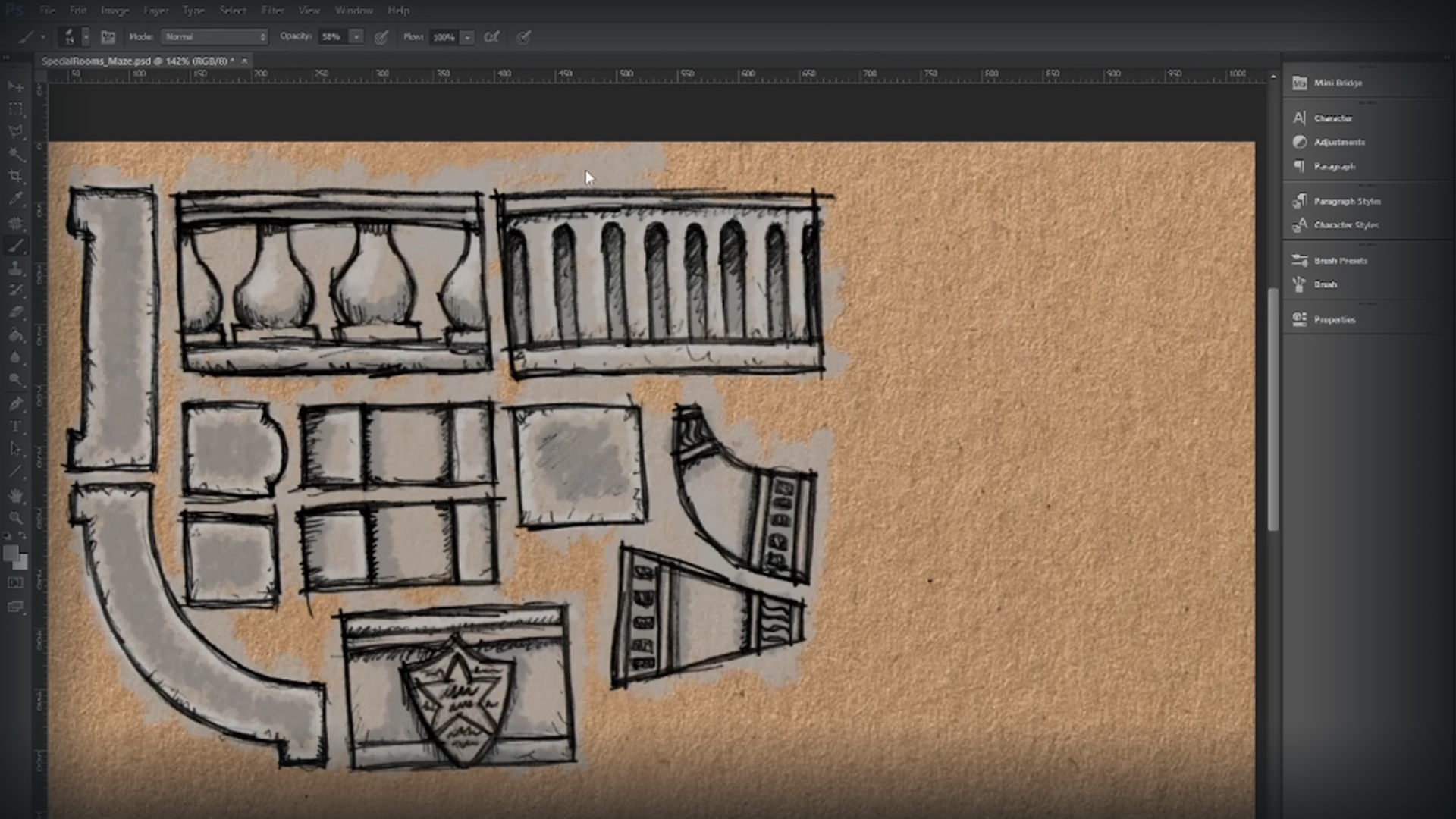Toggle pressure controls size option

523,36
